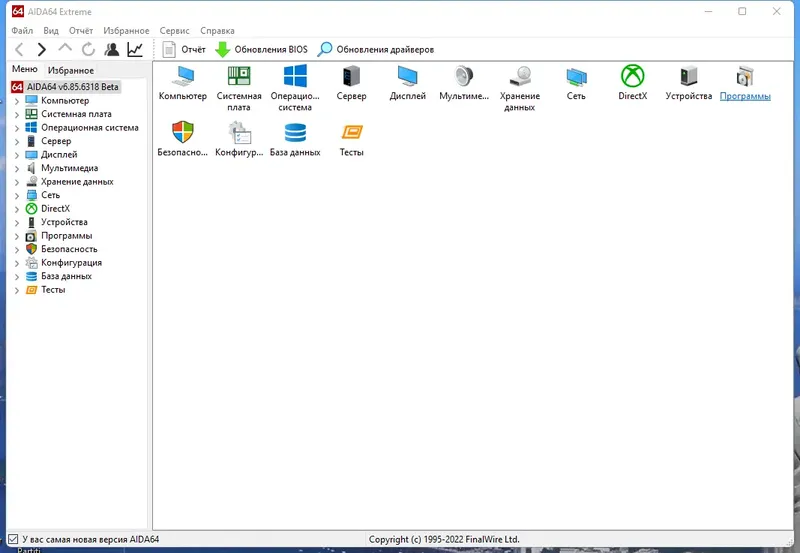This screenshot has height=553, width=800.
Task: Click Обновления BIOS toolbar button
Action: coord(261,49)
